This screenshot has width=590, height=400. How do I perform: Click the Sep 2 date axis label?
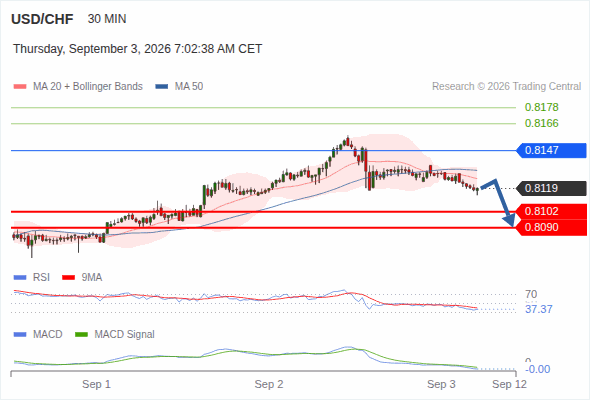tap(269, 385)
